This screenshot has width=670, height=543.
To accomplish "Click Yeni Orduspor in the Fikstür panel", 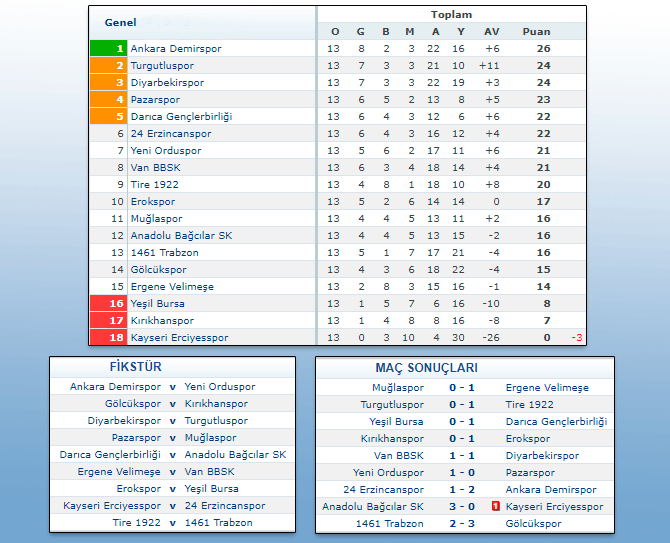I will 220,387.
